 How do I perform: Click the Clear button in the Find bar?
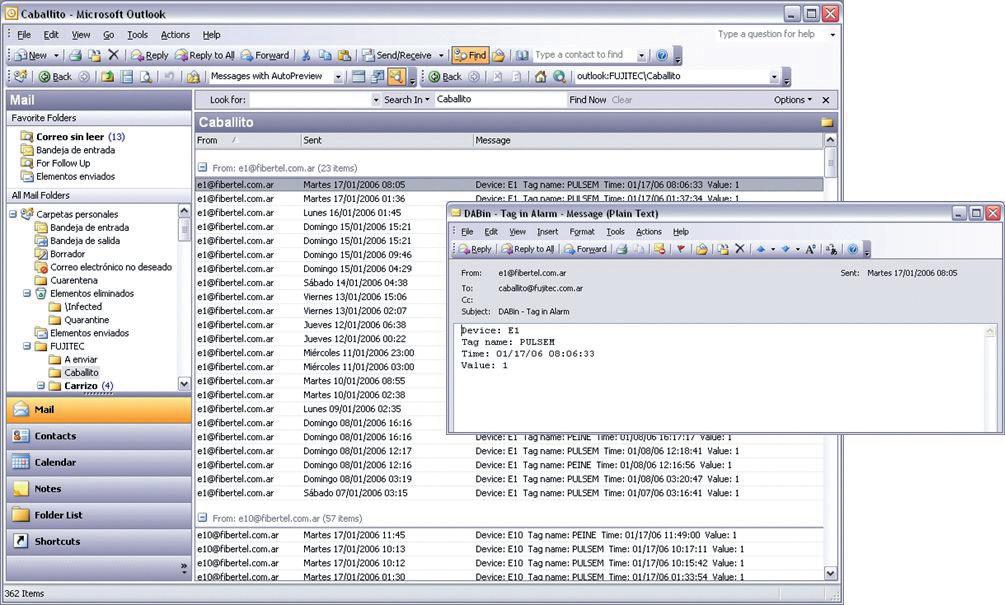622,100
